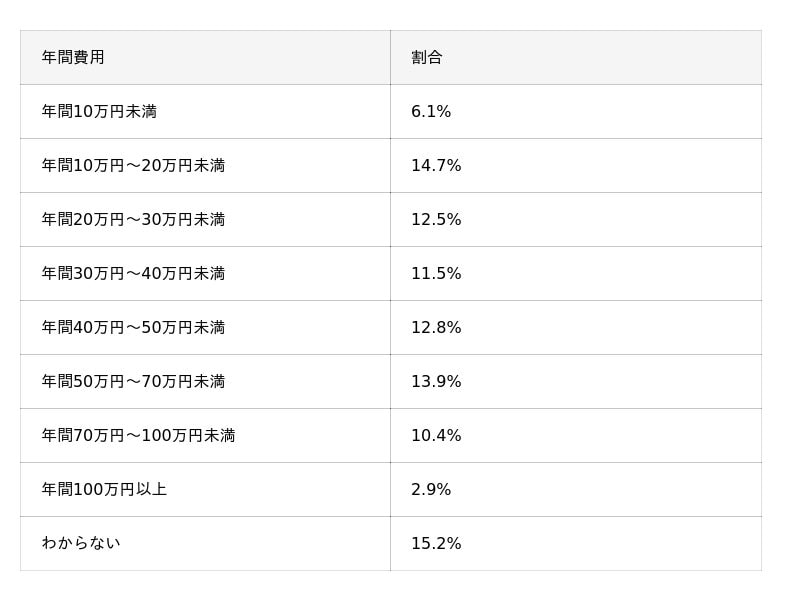The width and height of the screenshot is (800, 601).
Task: Click the 割合 column header
Action: (x=427, y=58)
